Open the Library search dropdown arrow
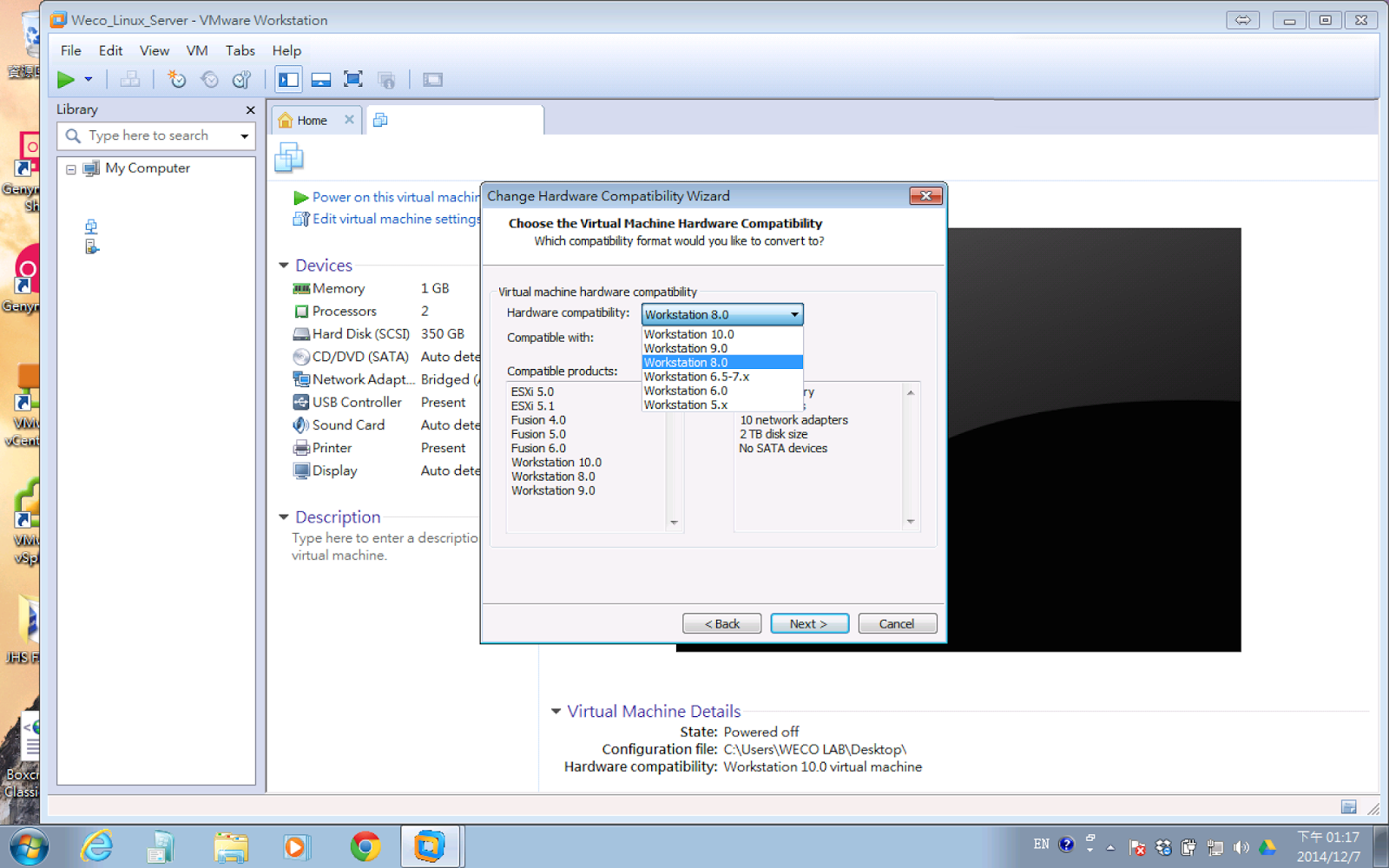Image resolution: width=1389 pixels, height=868 pixels. point(245,136)
